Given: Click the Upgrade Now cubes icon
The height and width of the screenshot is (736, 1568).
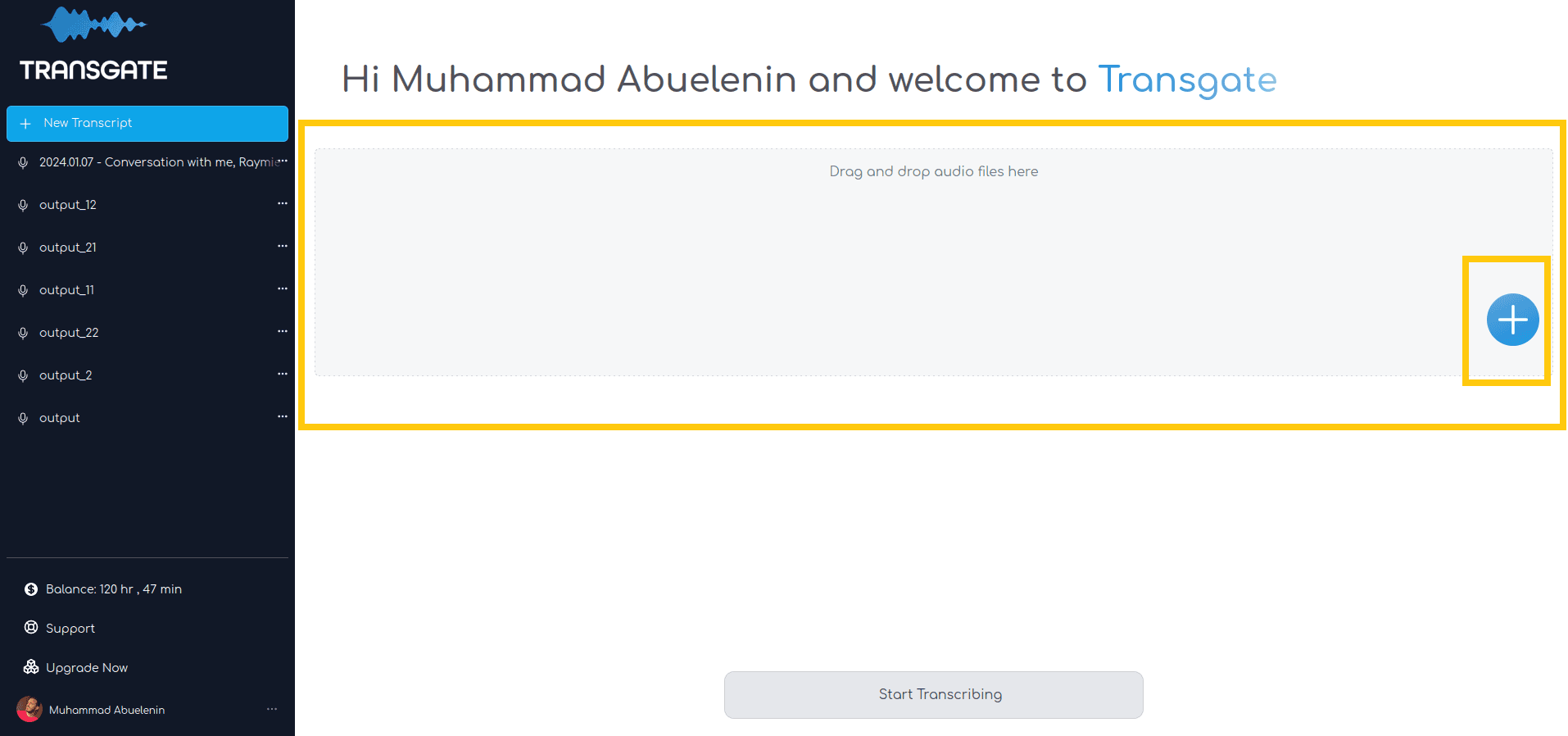Looking at the screenshot, I should (31, 667).
